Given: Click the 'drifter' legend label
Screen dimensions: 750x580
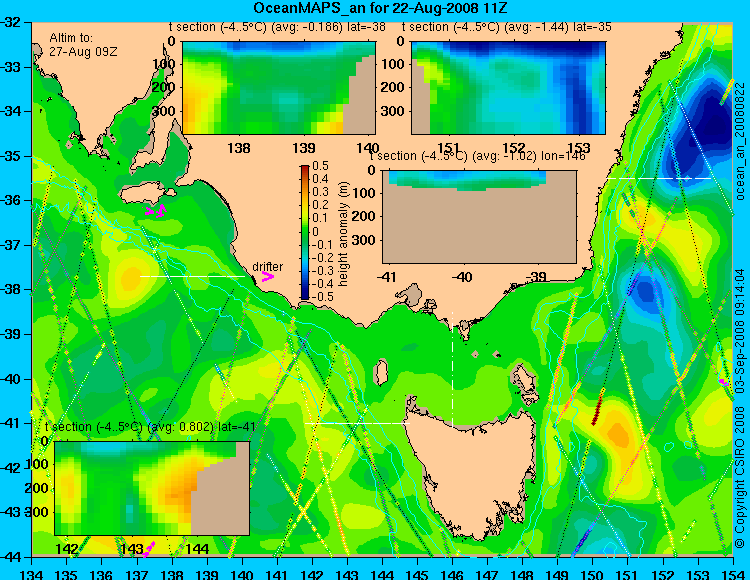Looking at the screenshot, I should click(267, 267).
